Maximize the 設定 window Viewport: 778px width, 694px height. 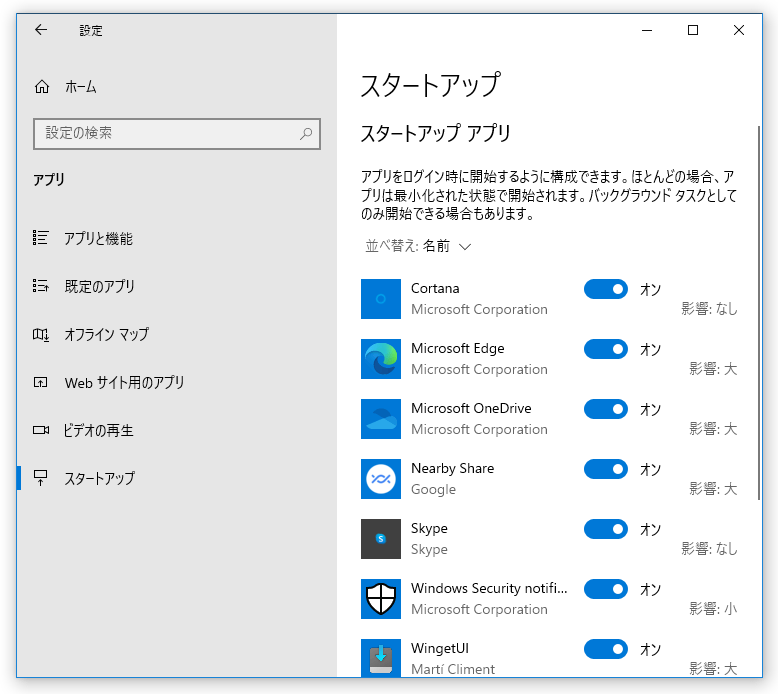click(x=693, y=30)
